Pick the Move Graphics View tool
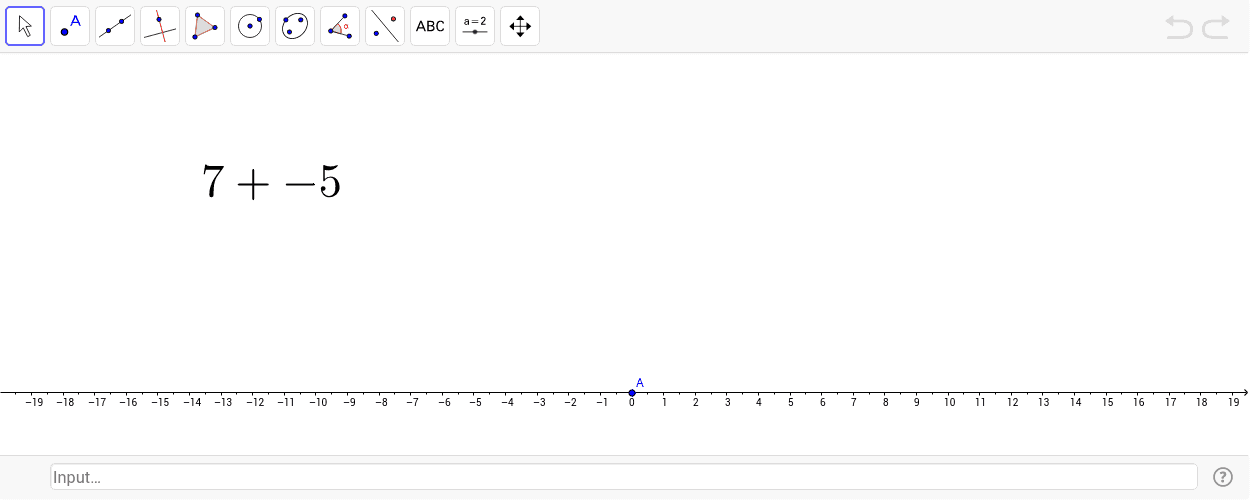The height and width of the screenshot is (500, 1250). (x=520, y=26)
